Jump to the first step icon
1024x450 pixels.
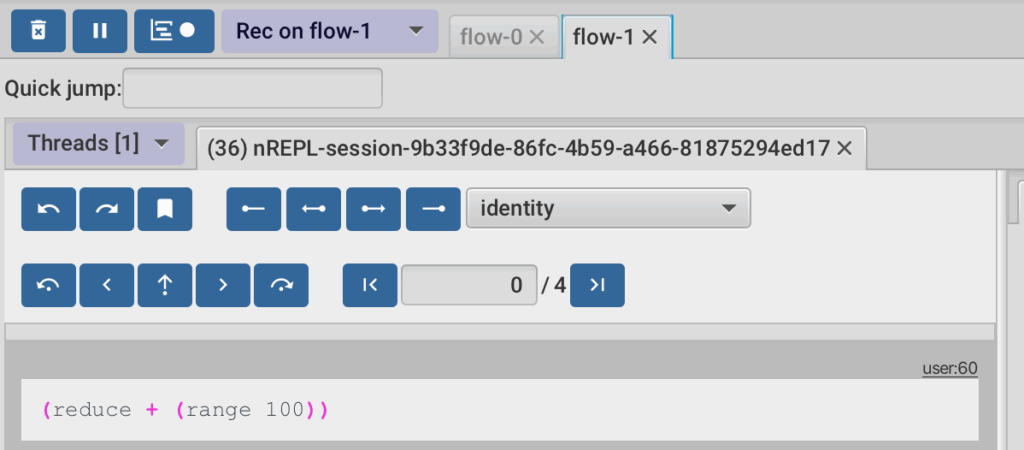pyautogui.click(x=370, y=285)
